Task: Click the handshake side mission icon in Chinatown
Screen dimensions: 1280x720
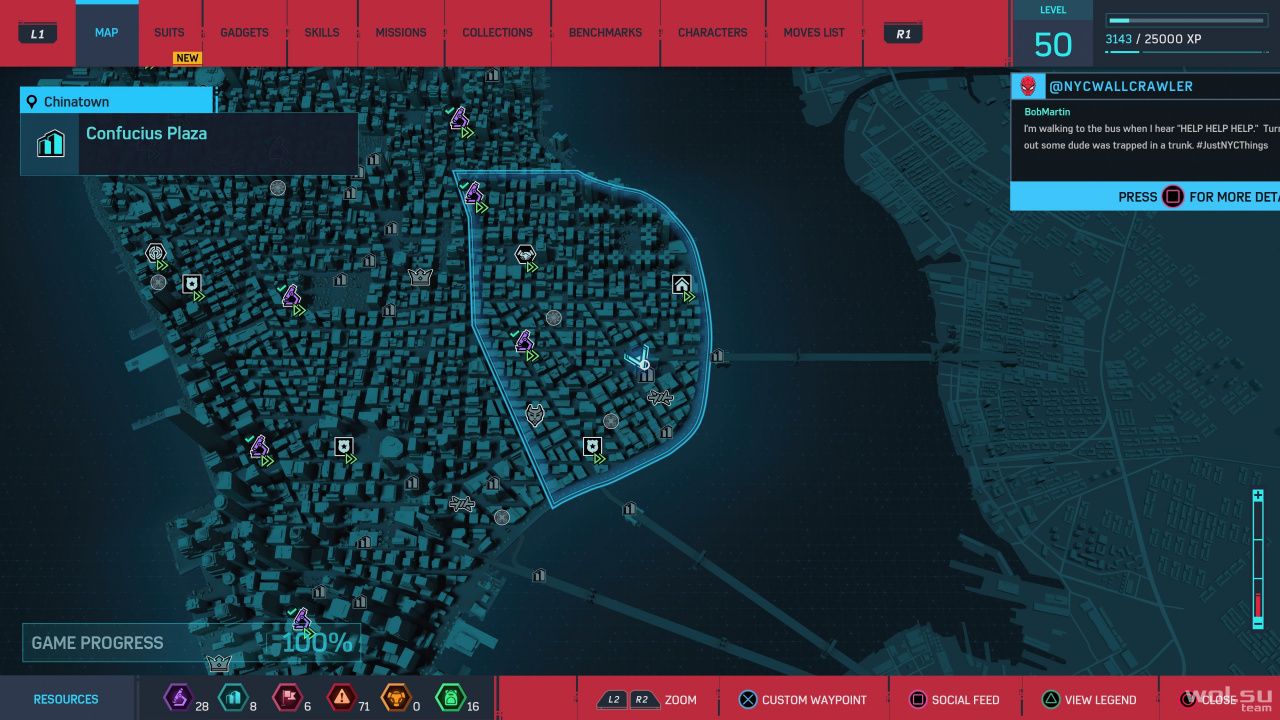Action: (x=525, y=256)
